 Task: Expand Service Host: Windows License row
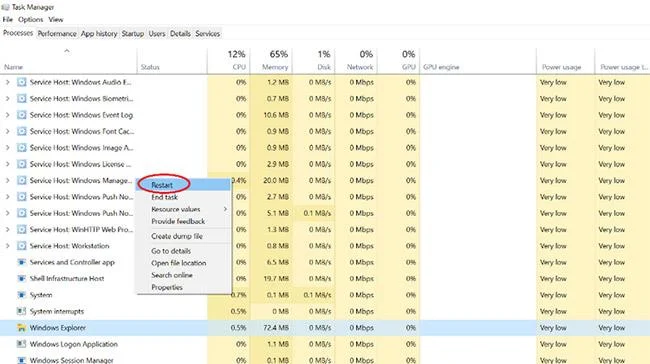[7, 164]
